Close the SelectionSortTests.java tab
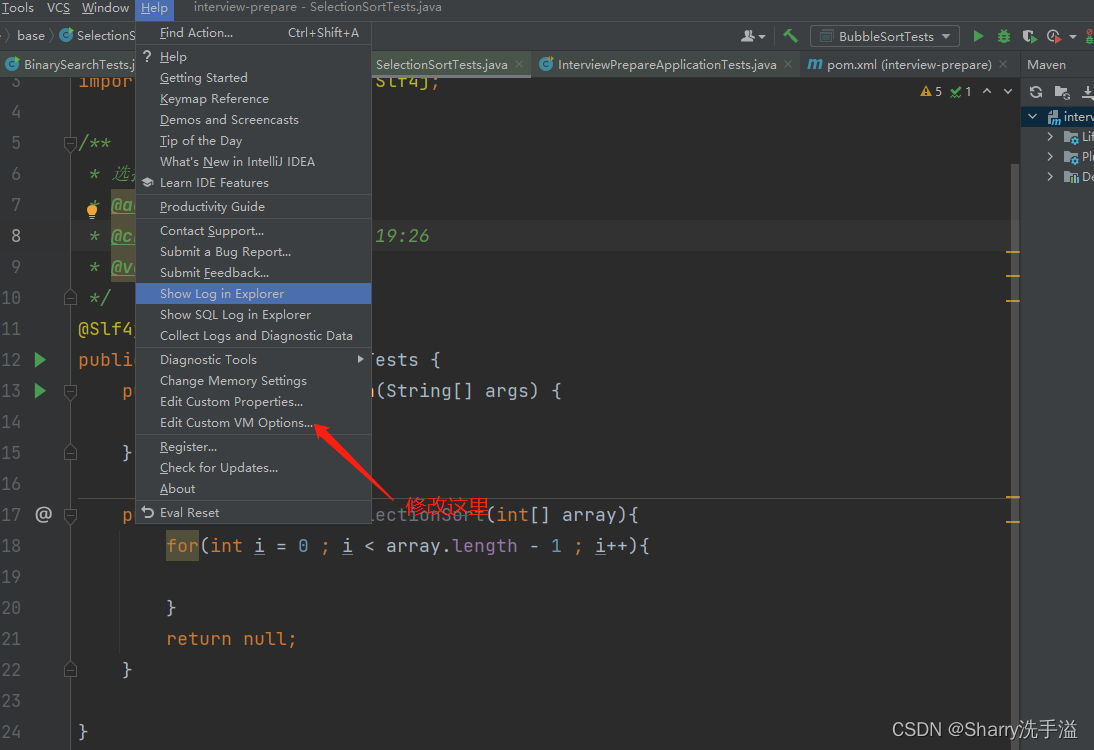The image size is (1094, 750). pos(518,64)
